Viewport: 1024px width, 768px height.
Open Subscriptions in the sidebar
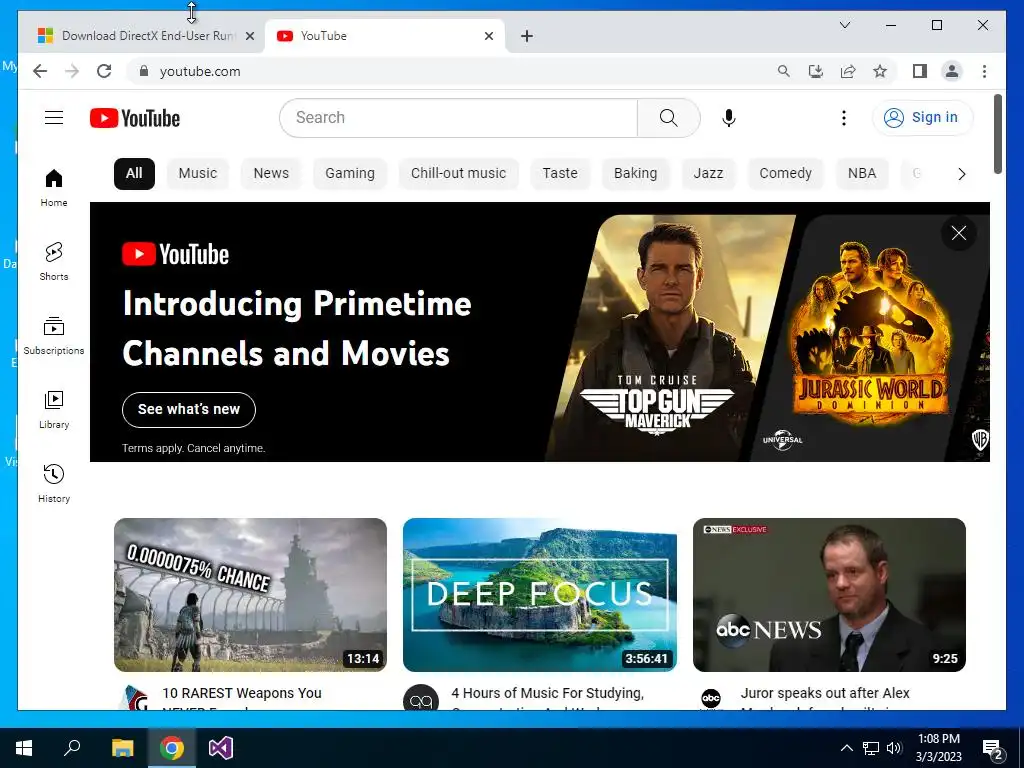pos(54,336)
